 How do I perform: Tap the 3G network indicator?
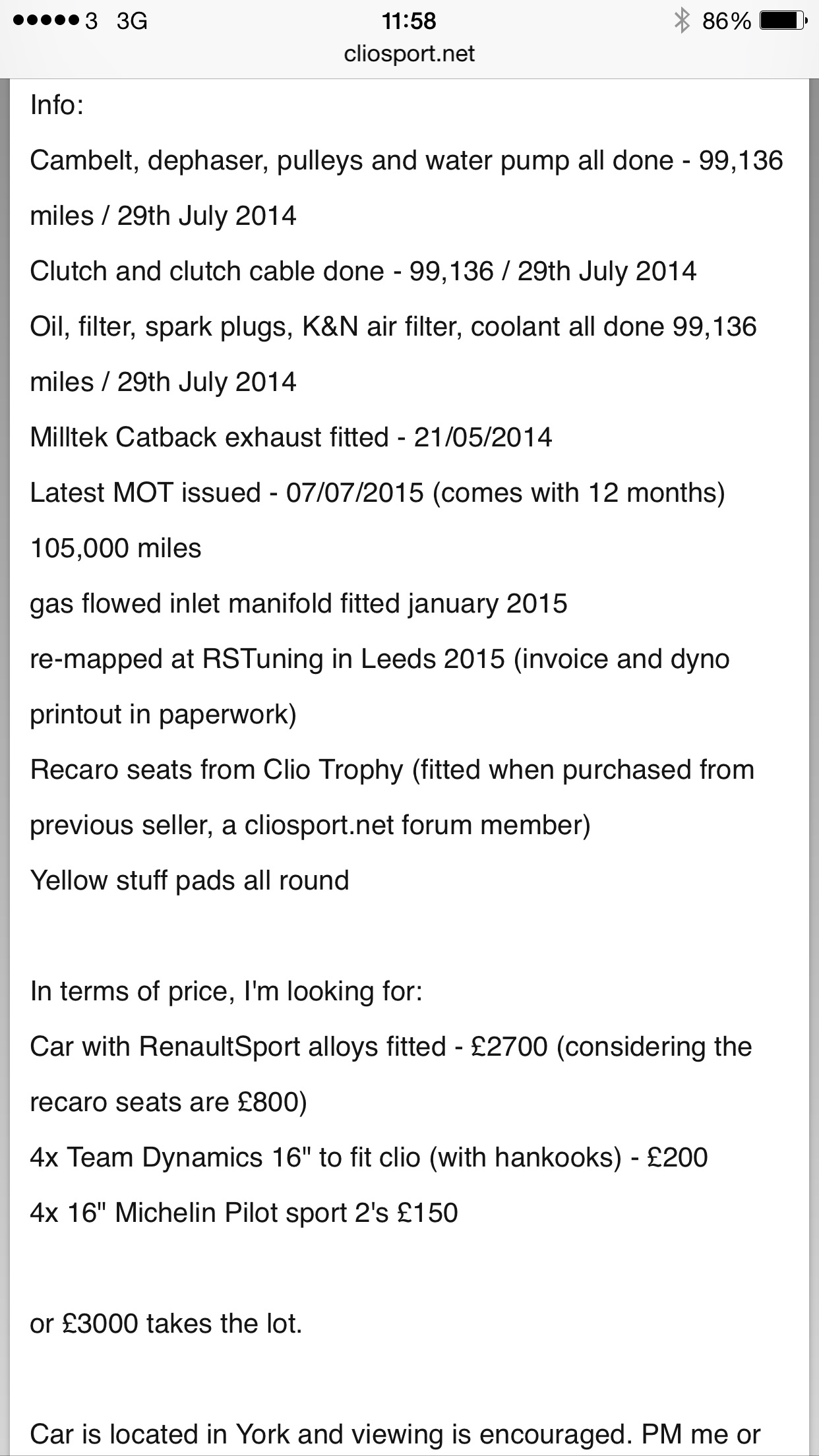pyautogui.click(x=131, y=22)
